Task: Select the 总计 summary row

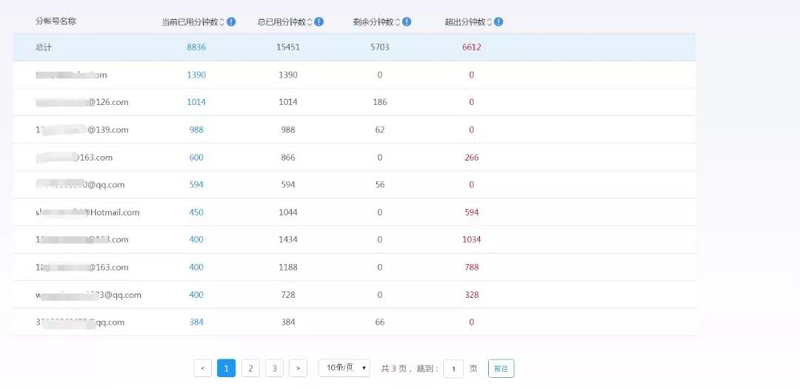Action: point(354,47)
